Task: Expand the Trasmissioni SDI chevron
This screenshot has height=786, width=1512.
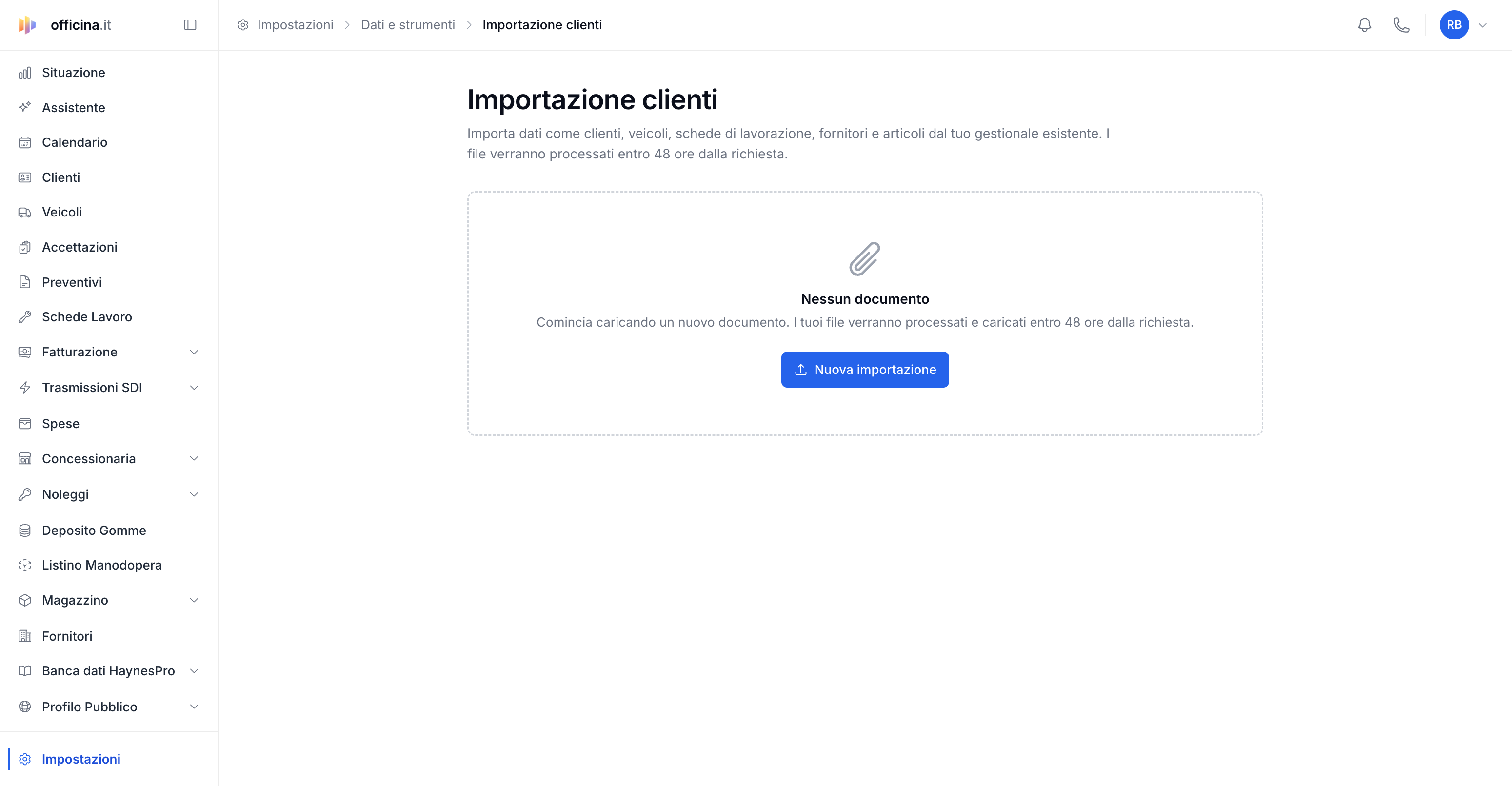Action: [x=194, y=388]
